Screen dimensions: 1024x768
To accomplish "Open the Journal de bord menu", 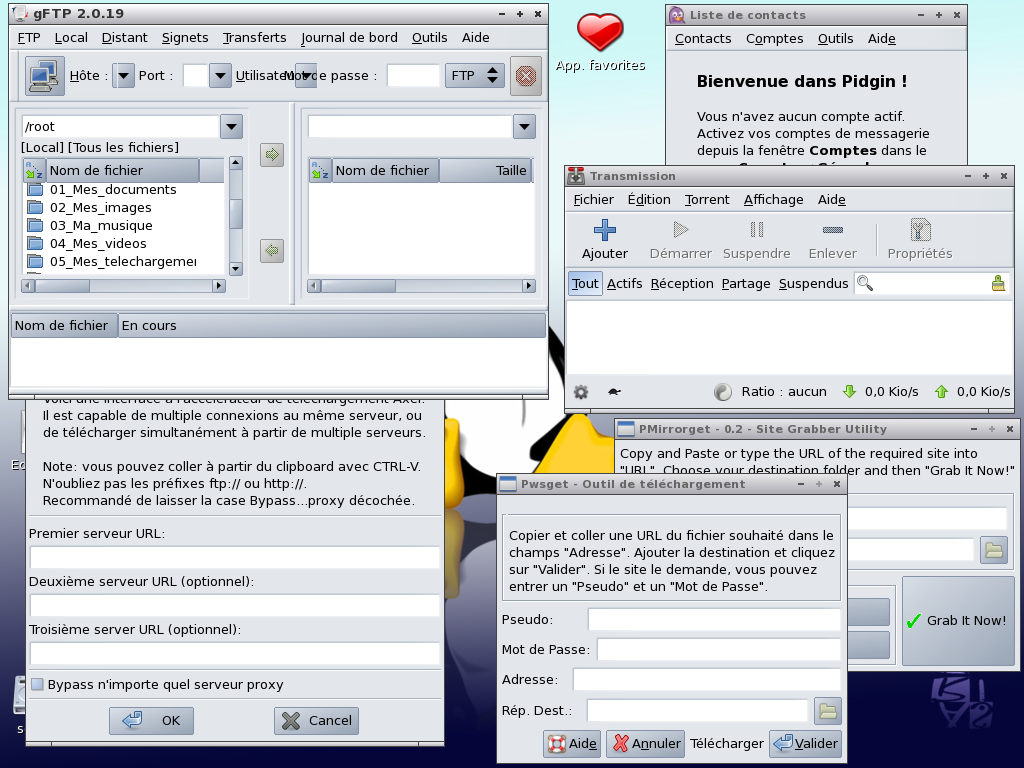I will [x=349, y=38].
